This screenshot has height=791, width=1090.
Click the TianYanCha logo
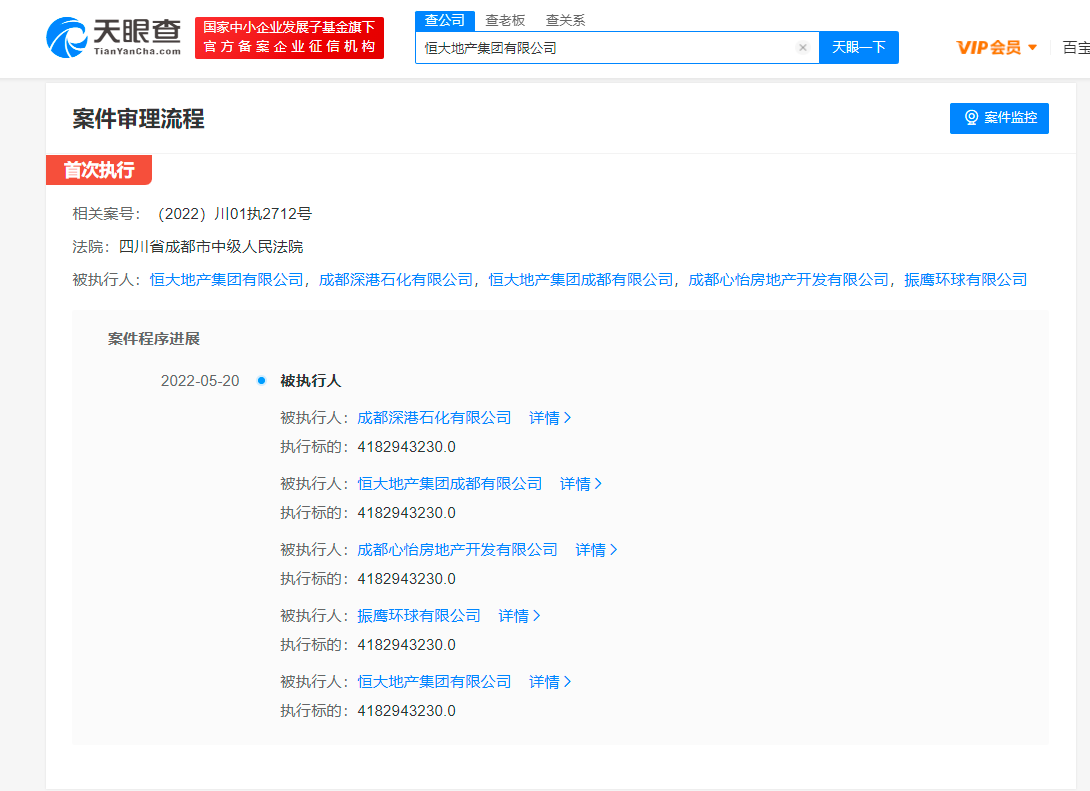tap(113, 38)
